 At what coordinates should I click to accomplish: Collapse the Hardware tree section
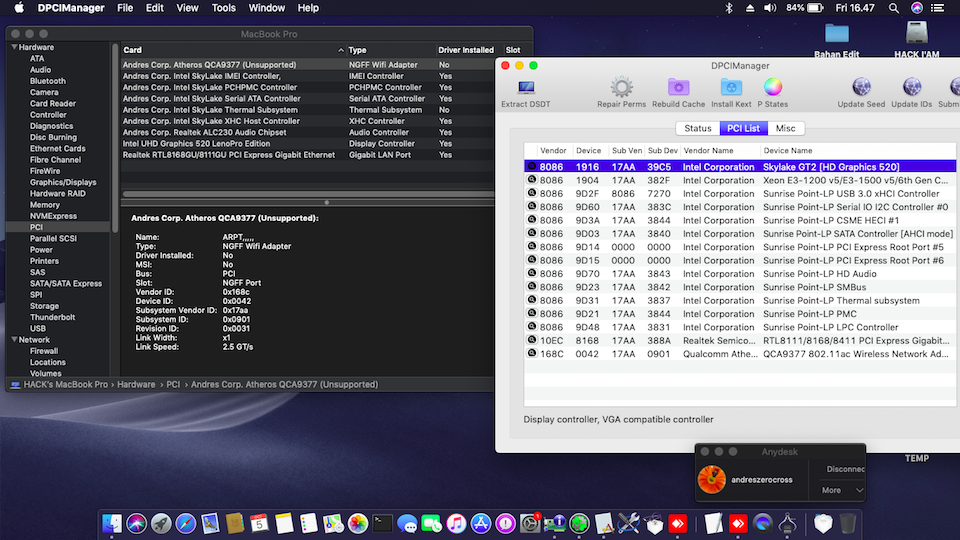tap(14, 47)
